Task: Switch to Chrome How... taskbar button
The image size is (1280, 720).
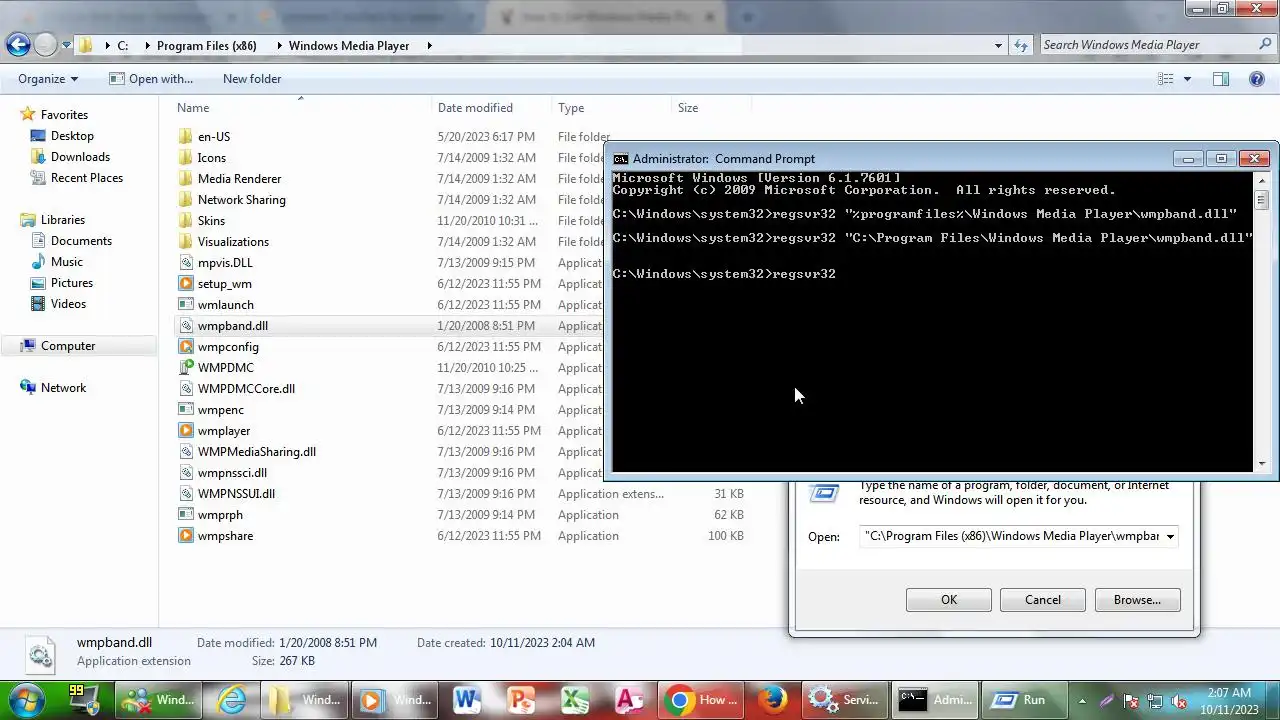Action: pos(701,700)
